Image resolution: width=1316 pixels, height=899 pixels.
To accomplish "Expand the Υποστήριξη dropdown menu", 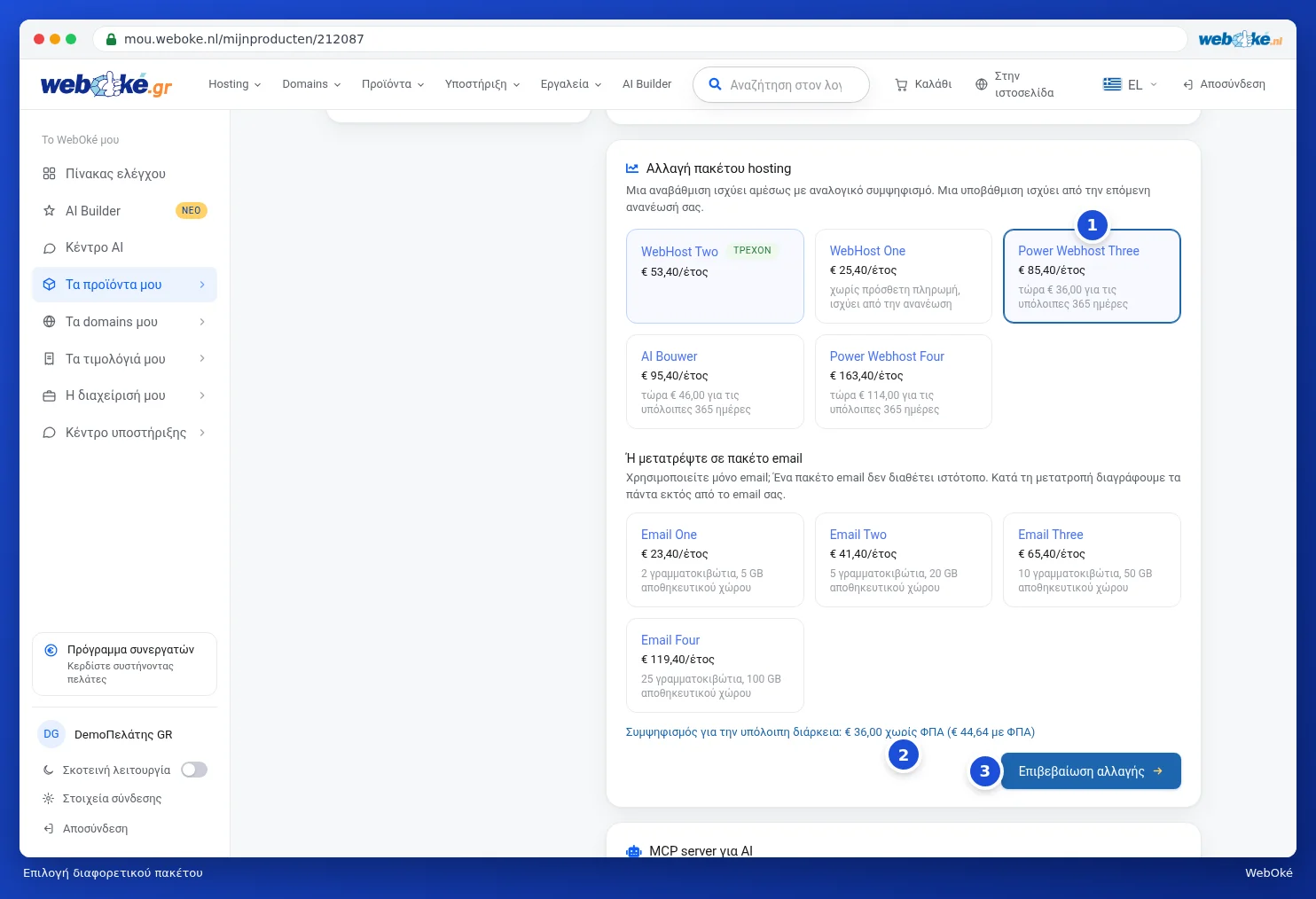I will click(x=482, y=84).
